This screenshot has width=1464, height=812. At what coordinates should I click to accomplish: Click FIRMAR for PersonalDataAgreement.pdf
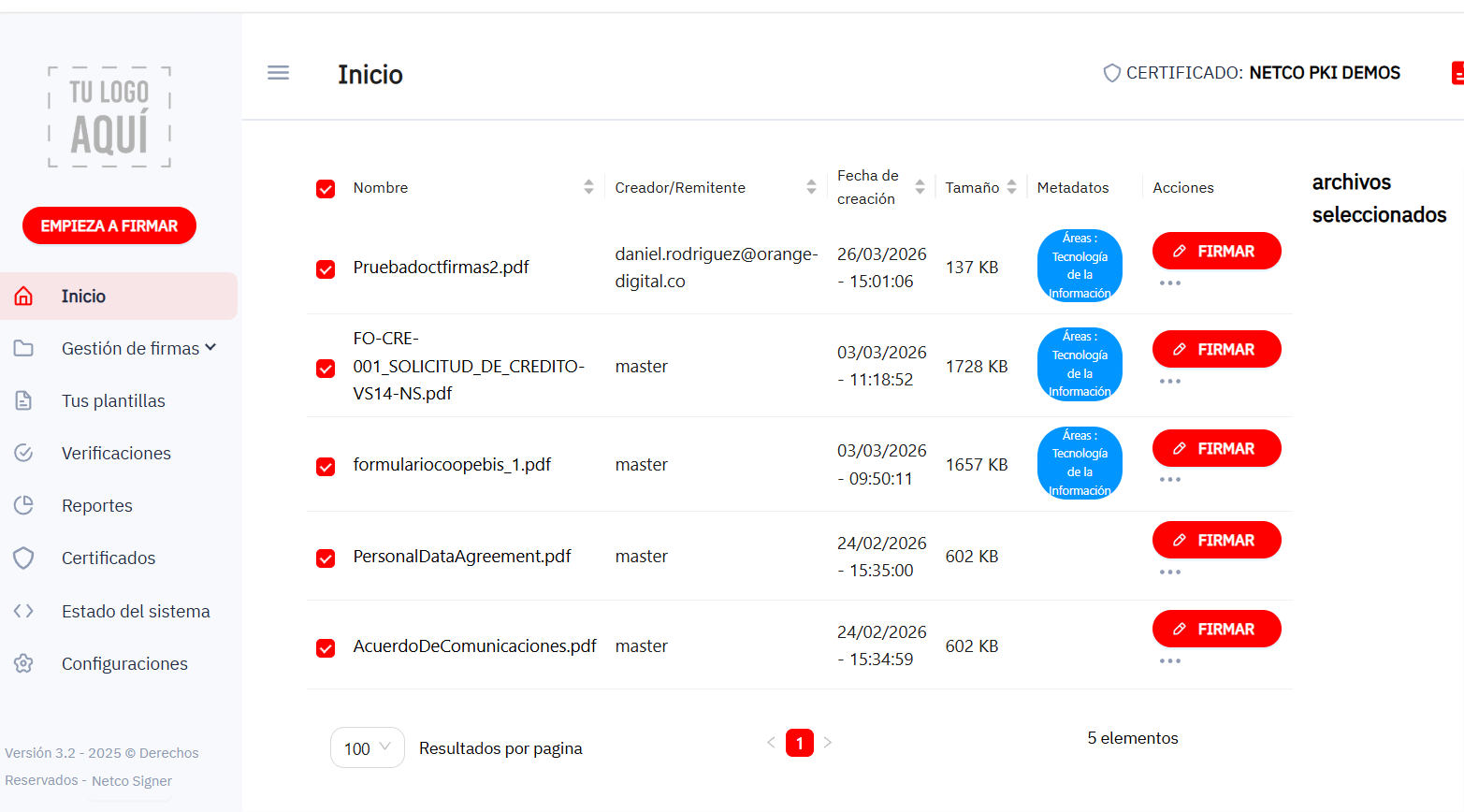pos(1216,540)
